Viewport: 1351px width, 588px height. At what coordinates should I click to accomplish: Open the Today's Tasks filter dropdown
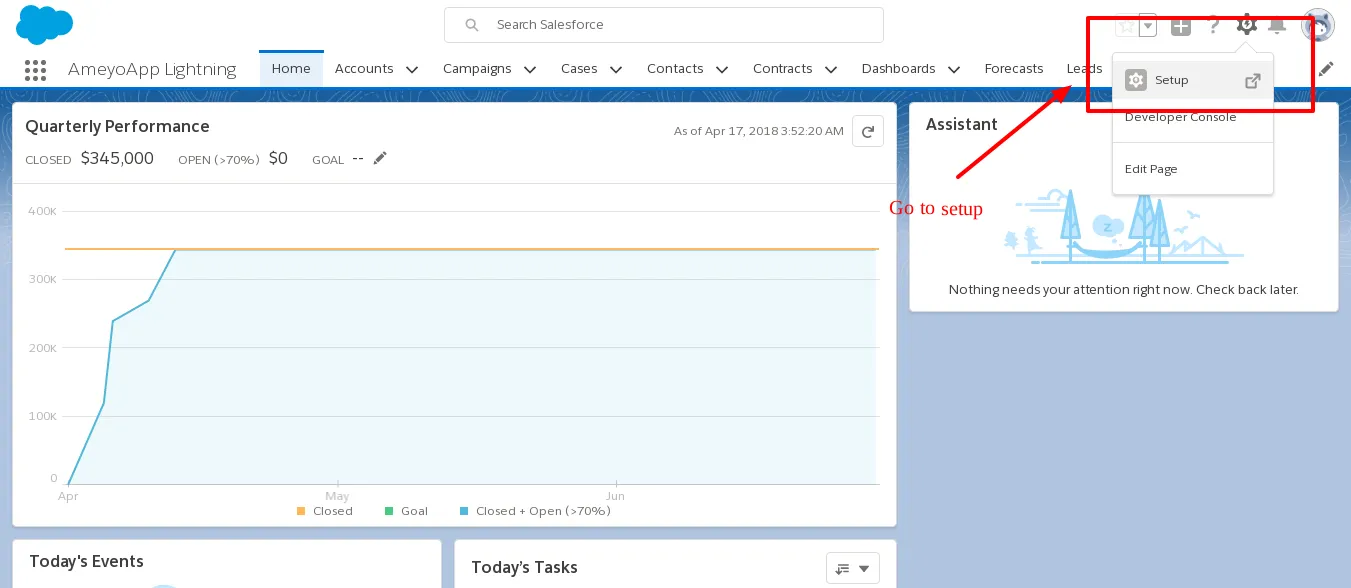[852, 568]
